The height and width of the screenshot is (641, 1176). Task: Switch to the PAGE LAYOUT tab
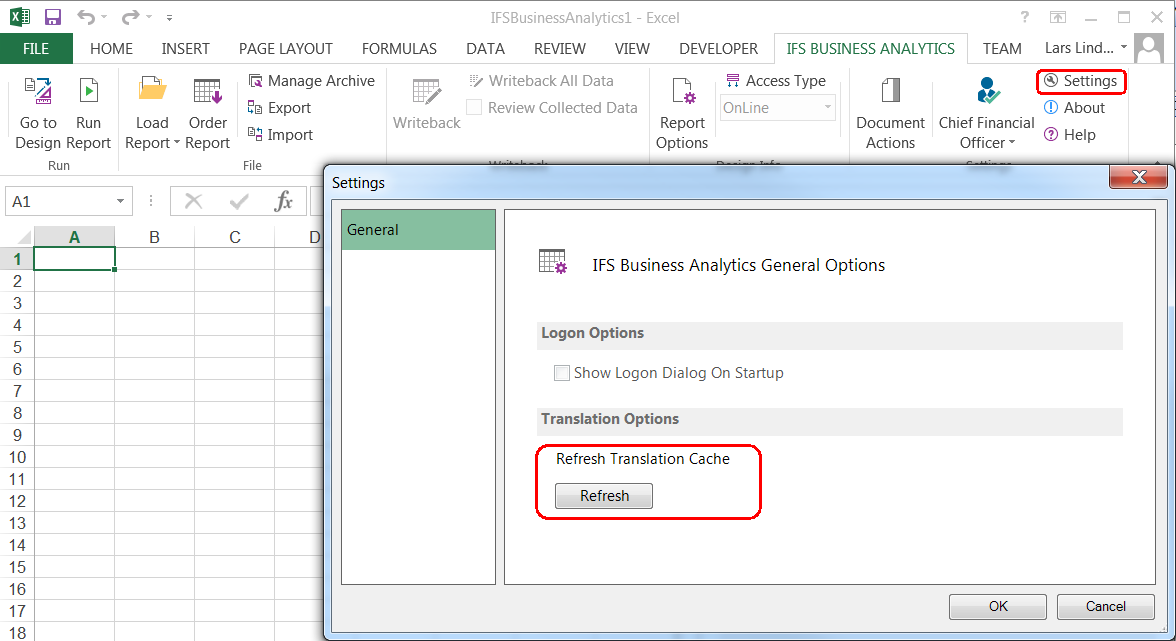pyautogui.click(x=286, y=49)
